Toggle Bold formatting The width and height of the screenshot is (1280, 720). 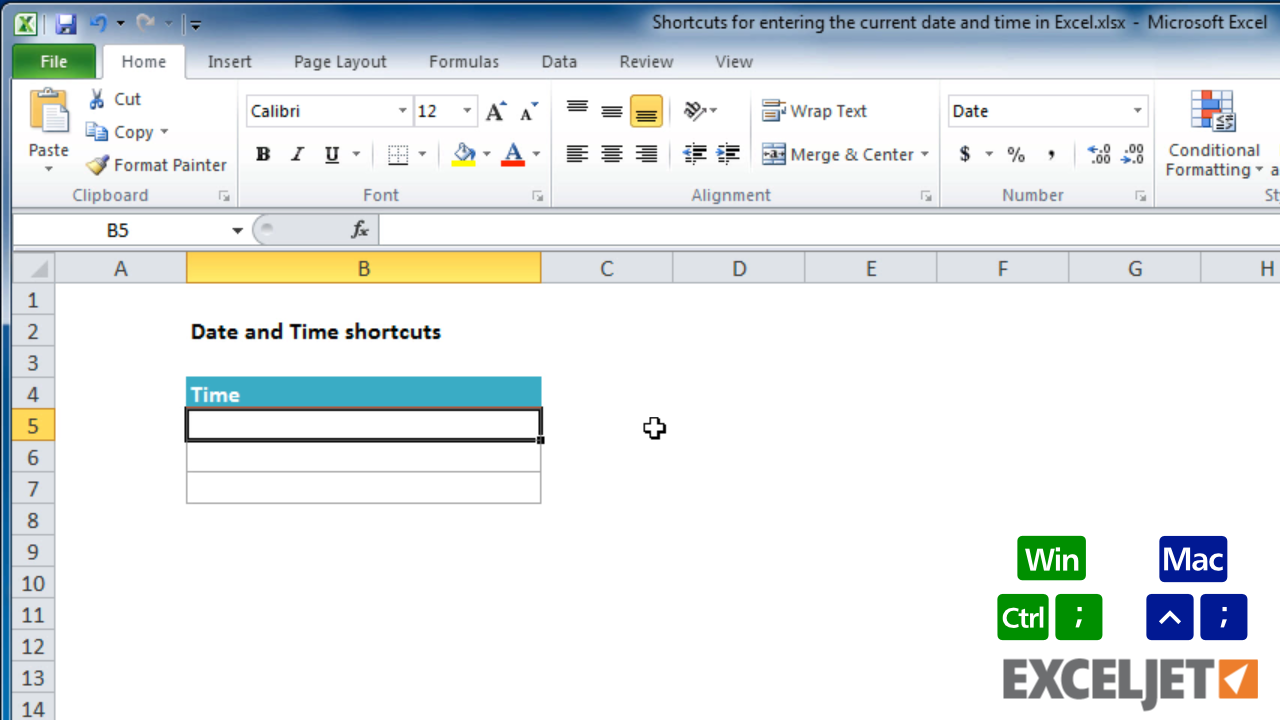click(263, 154)
